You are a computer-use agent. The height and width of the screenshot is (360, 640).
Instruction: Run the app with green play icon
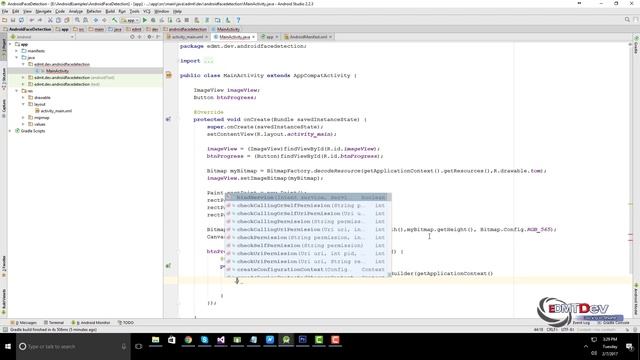[144, 20]
